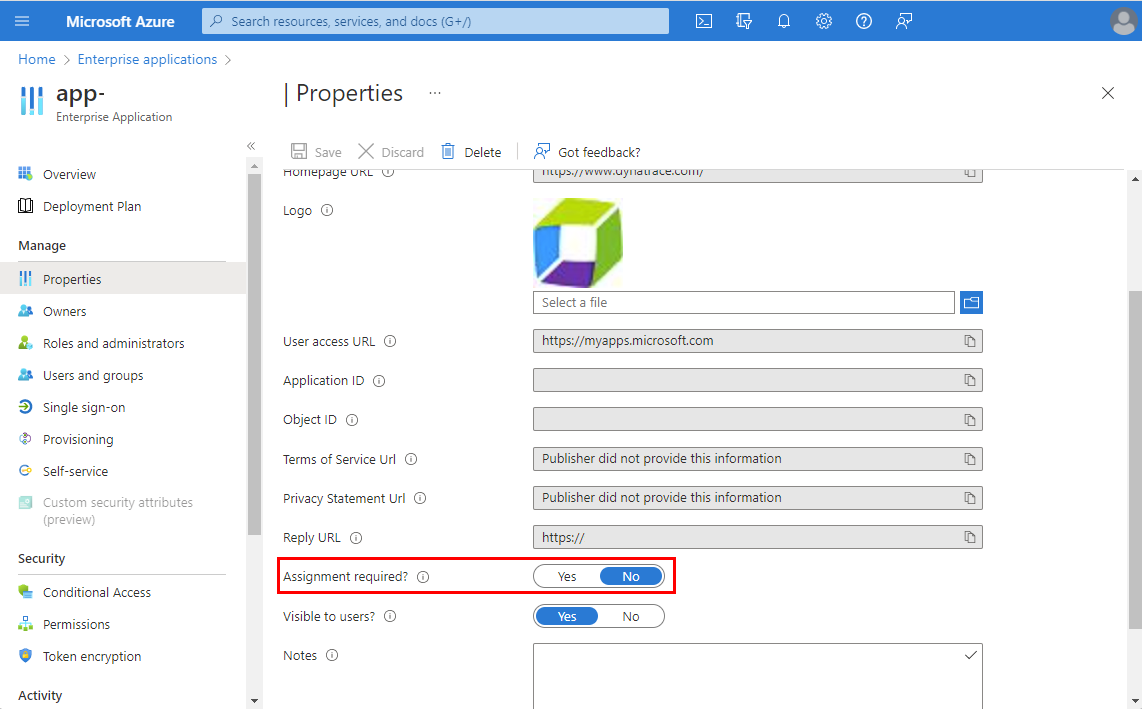Show info tooltip for Terms of Service Url
Viewport: 1142px width, 709px height.
coord(411,459)
